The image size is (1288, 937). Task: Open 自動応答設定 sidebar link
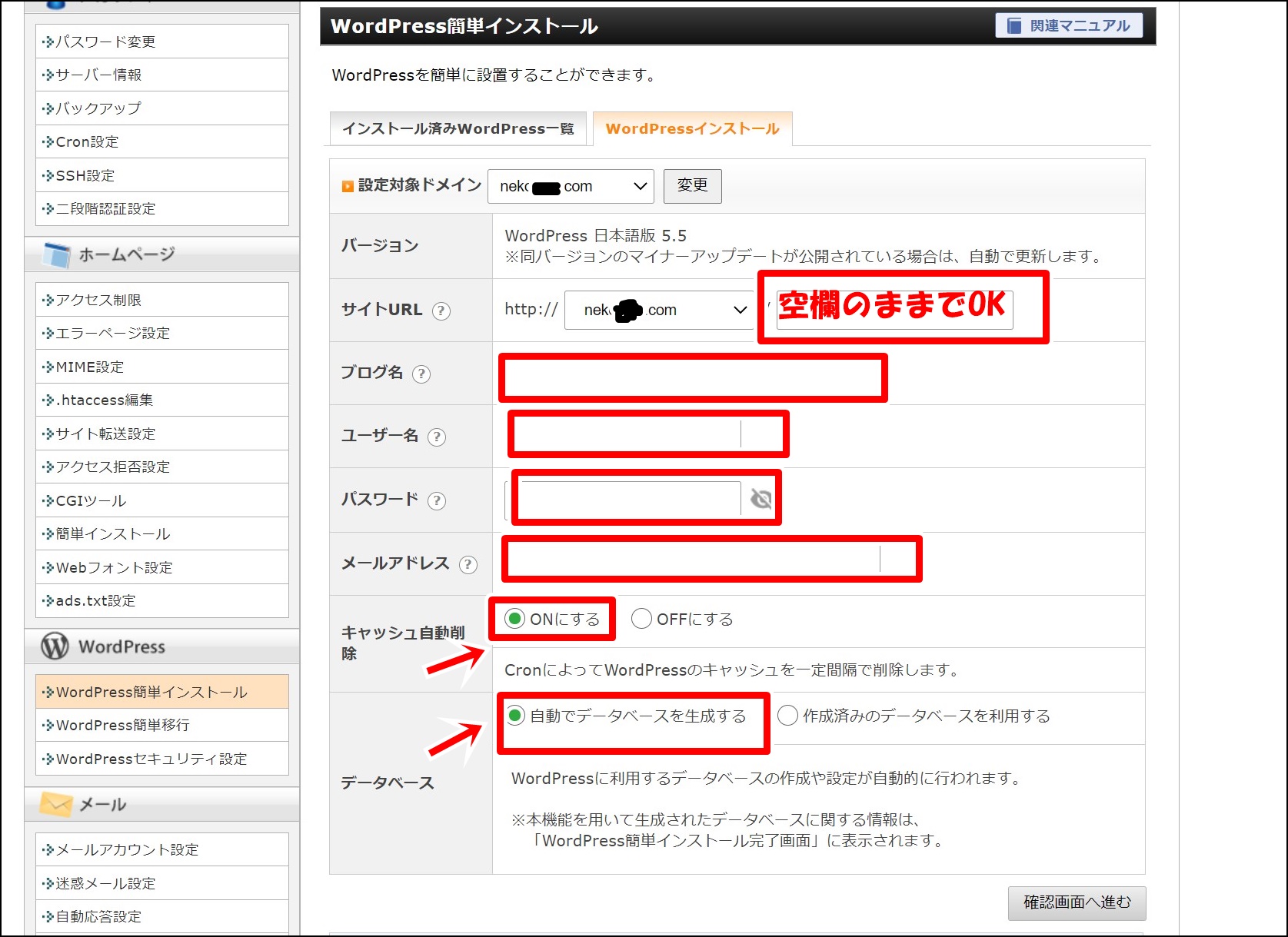(162, 916)
